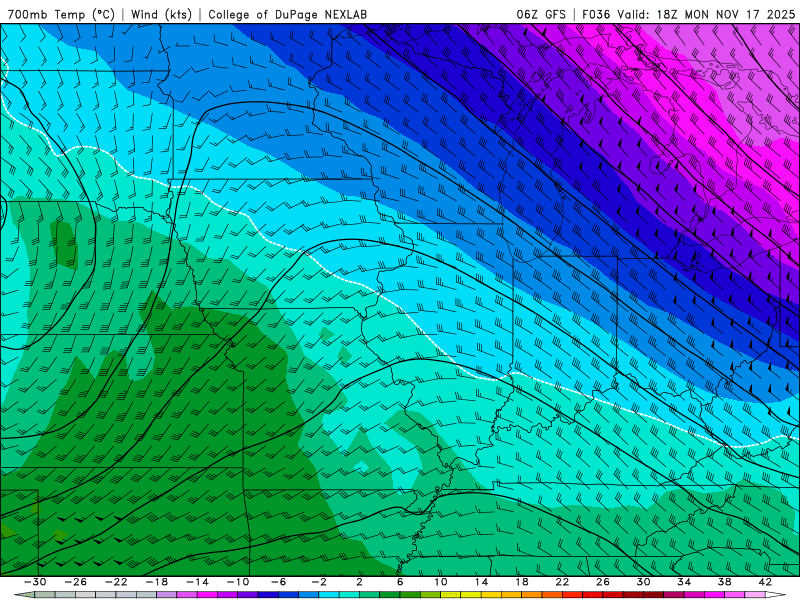Click the "22" color scale label
Viewport: 800px width, 600px height.
[562, 582]
